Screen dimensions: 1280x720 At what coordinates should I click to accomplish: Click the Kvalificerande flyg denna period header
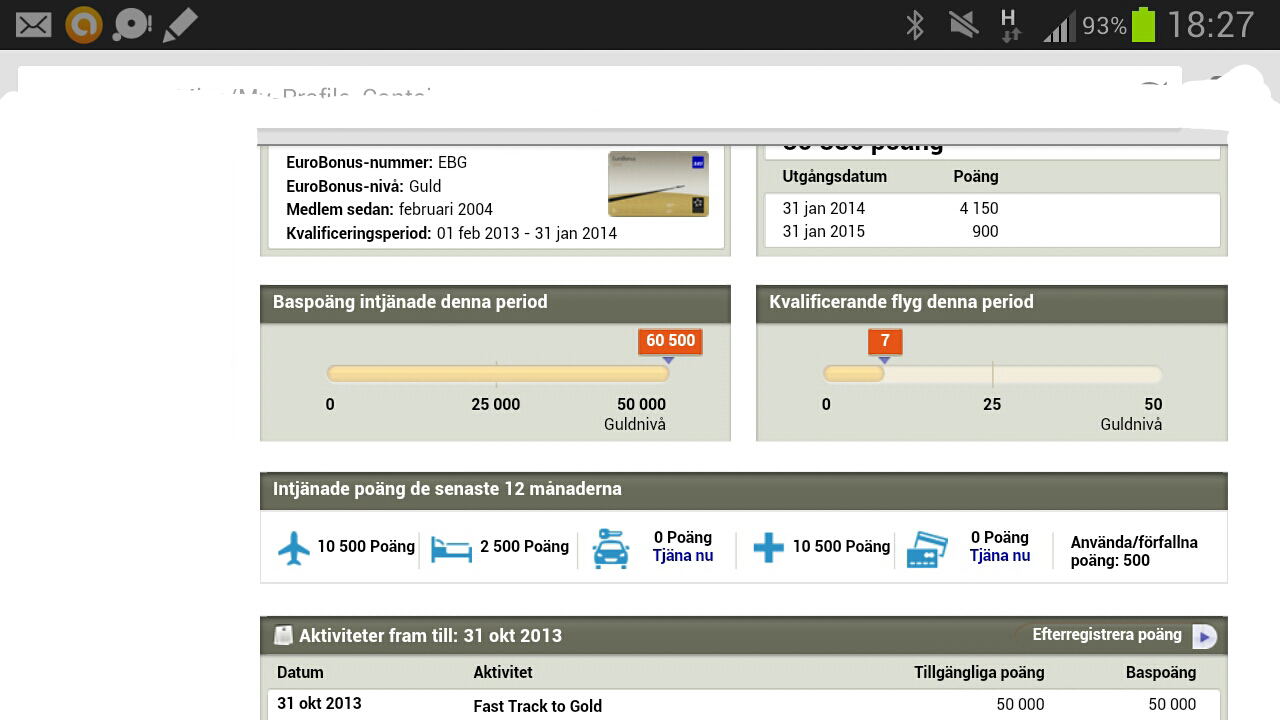(x=901, y=302)
